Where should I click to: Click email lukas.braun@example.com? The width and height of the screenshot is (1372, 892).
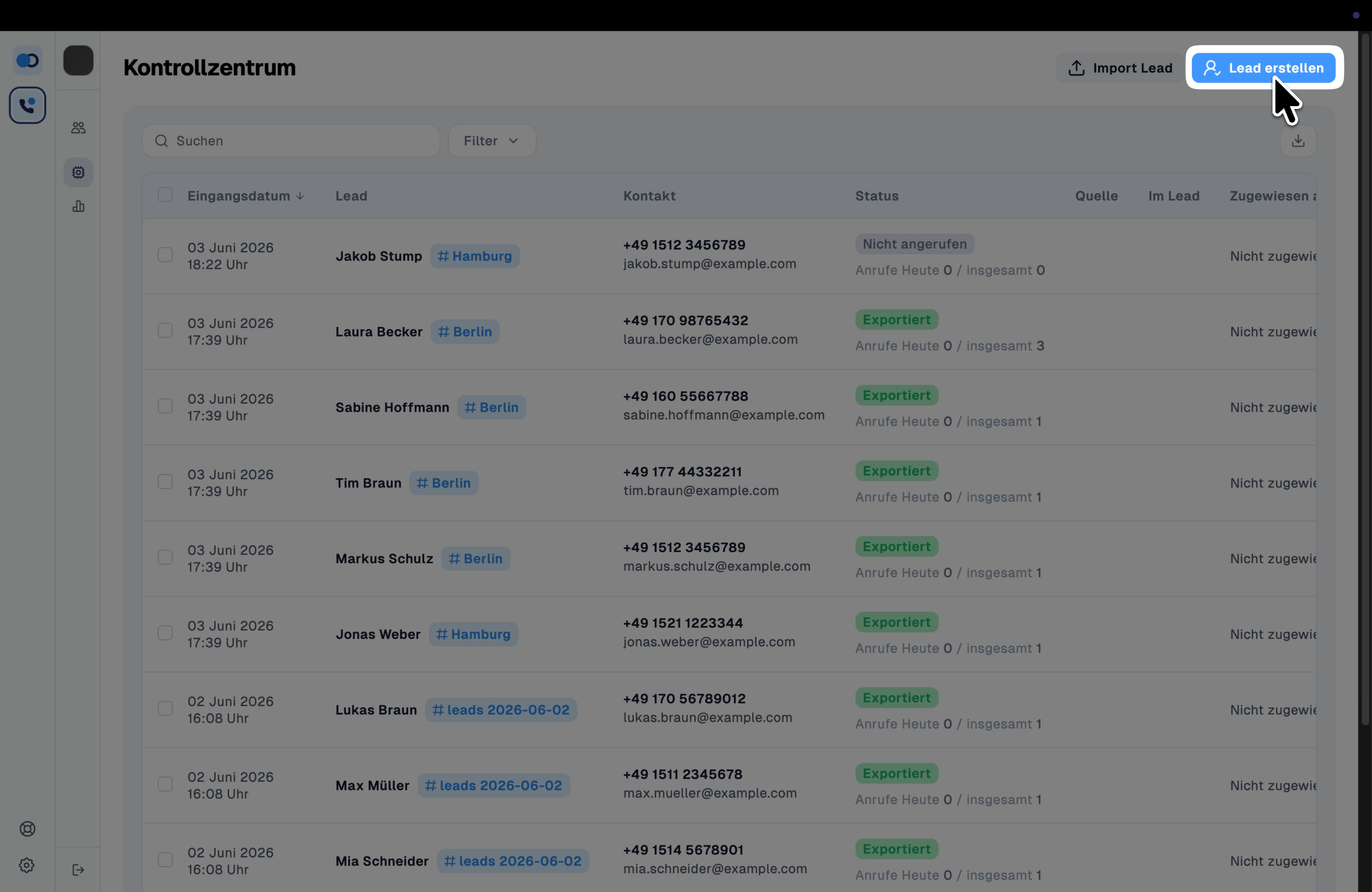(x=707, y=717)
